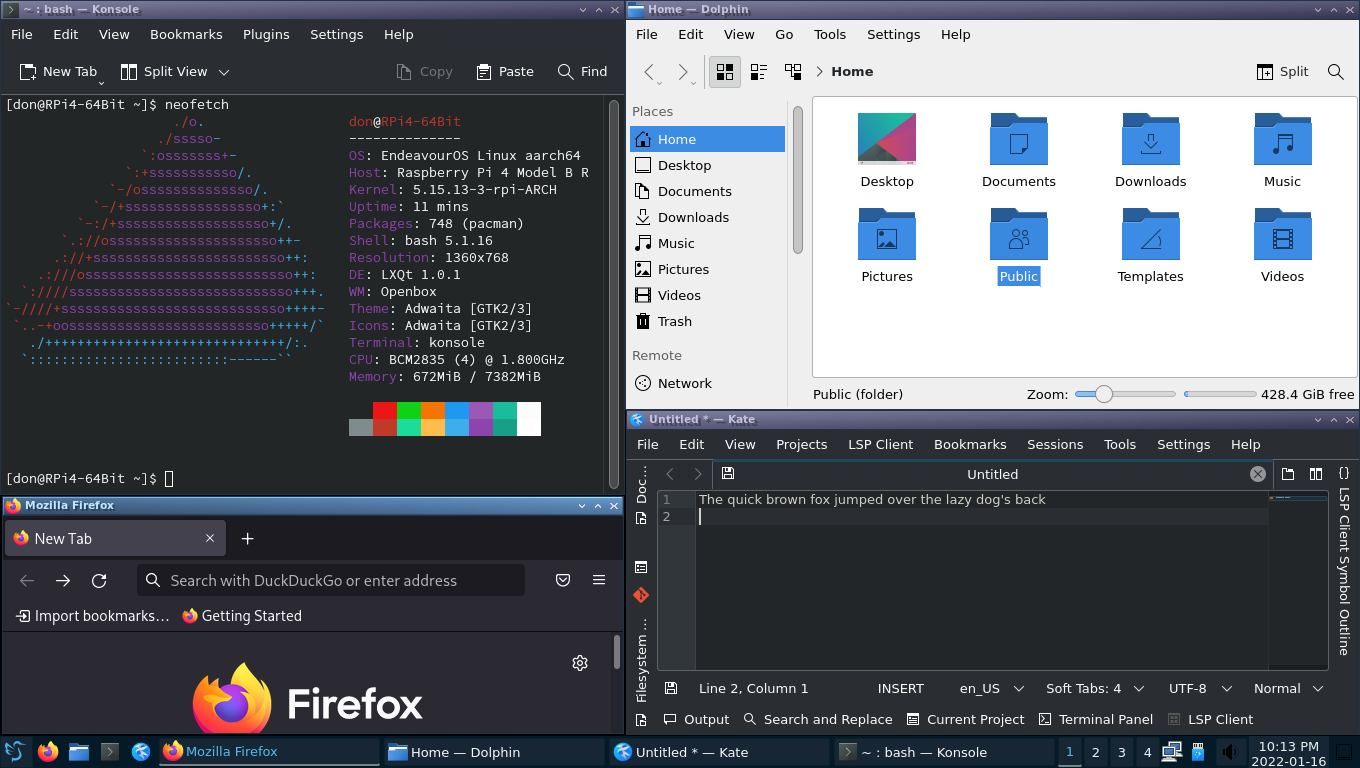Click the forward arrow in Kate tab bar

pos(698,474)
